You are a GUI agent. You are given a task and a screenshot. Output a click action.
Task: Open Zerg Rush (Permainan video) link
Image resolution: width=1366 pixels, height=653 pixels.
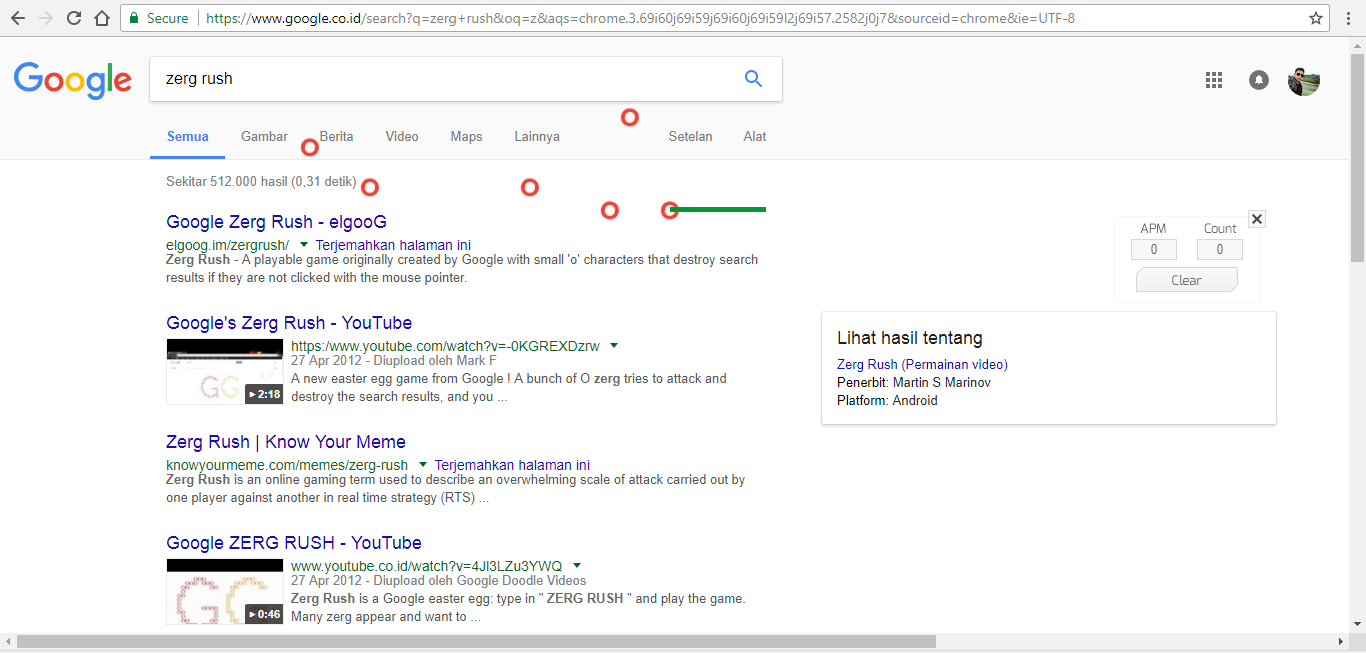pos(922,364)
